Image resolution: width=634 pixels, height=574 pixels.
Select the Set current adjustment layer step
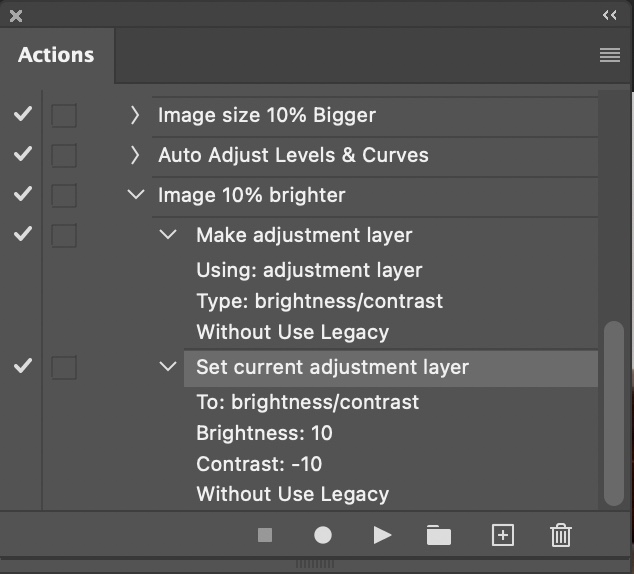[332, 367]
